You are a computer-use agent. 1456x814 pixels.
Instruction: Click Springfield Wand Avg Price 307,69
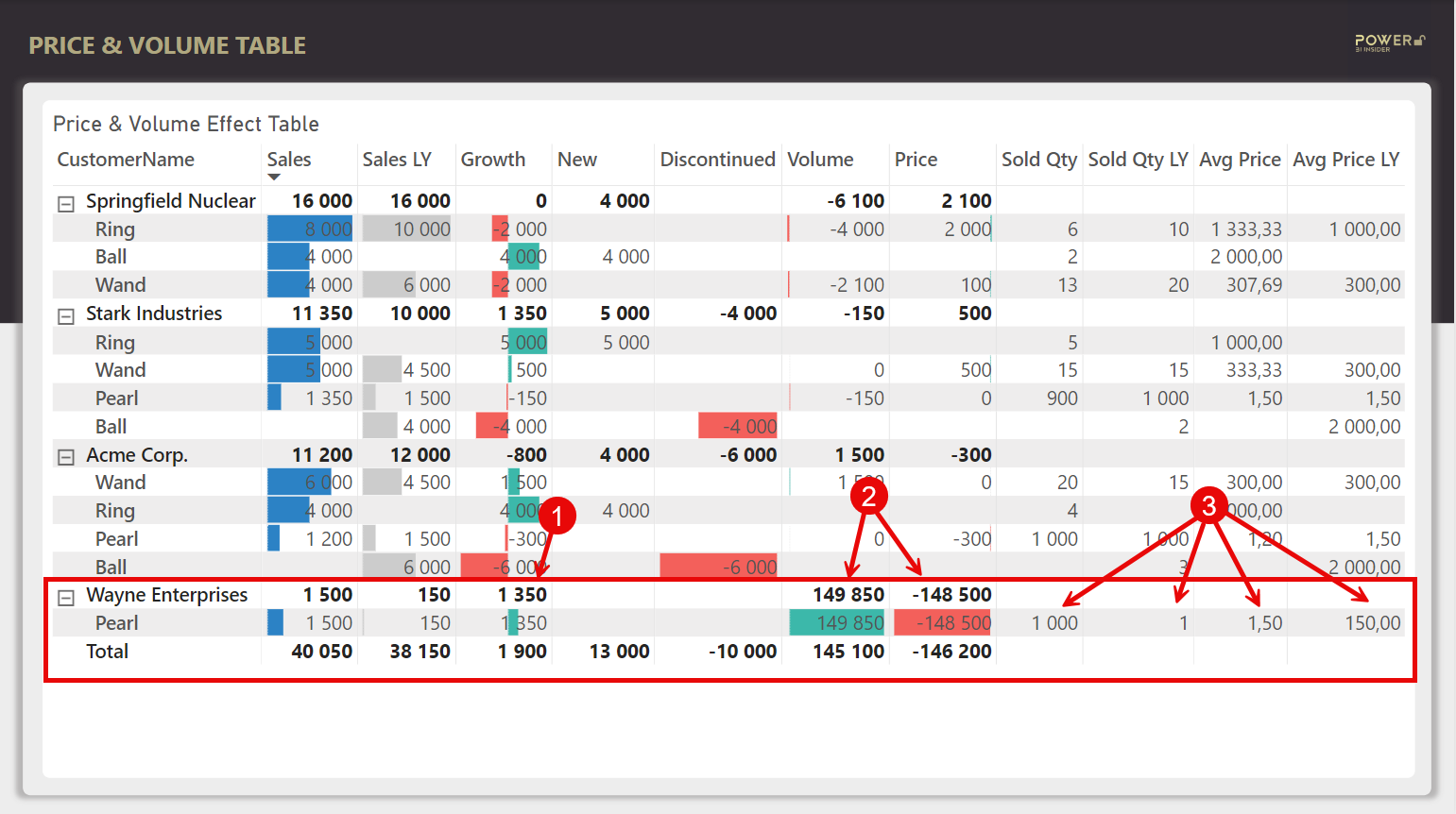[1255, 285]
